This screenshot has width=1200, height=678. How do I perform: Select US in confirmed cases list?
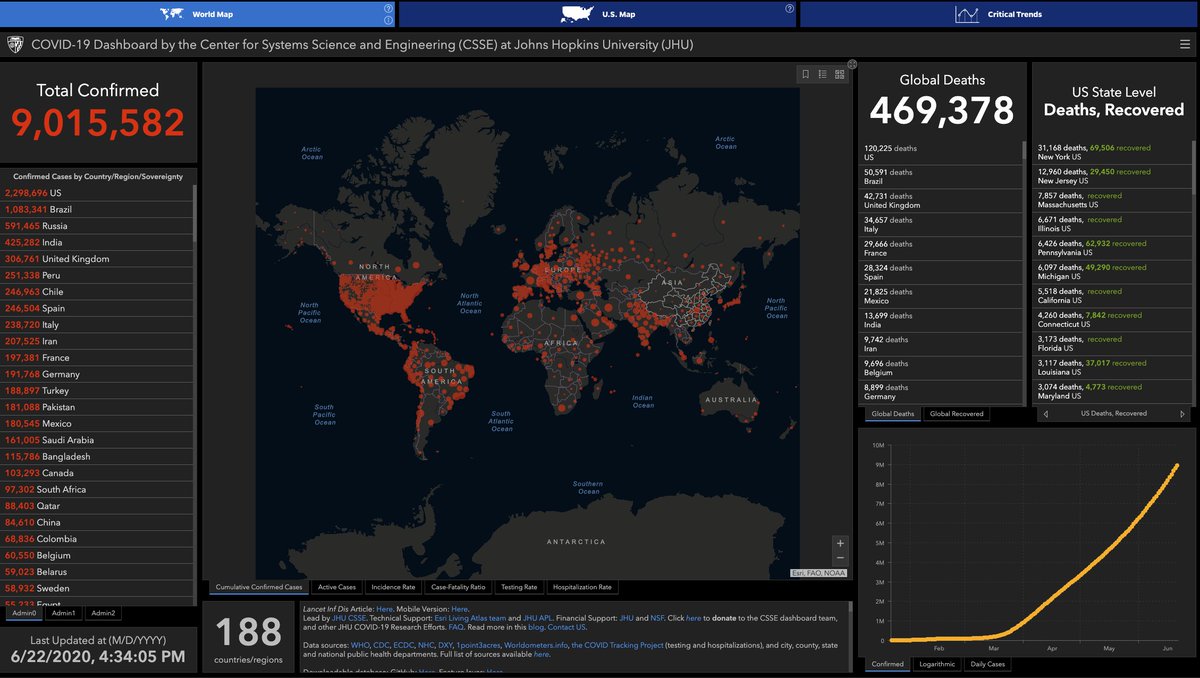[97, 193]
